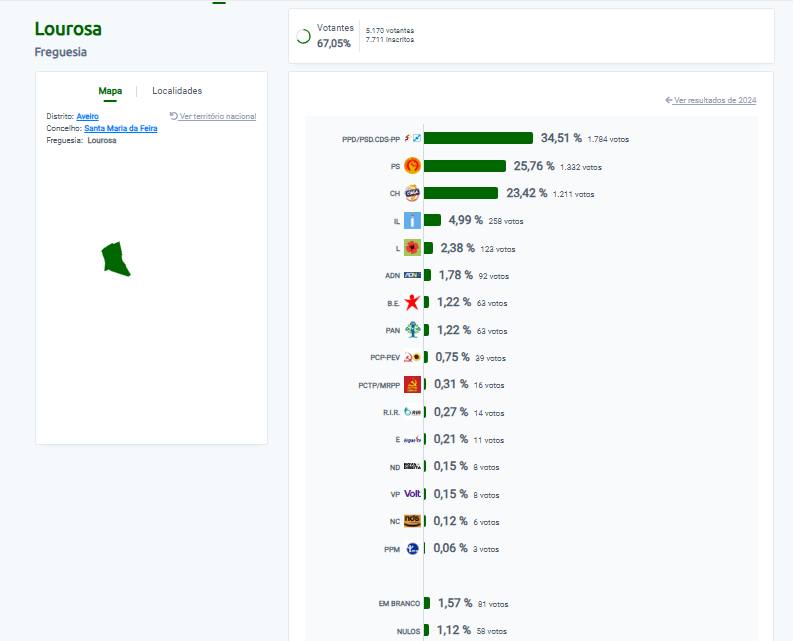Click the IL blue party logo
The width and height of the screenshot is (793, 641).
[412, 221]
